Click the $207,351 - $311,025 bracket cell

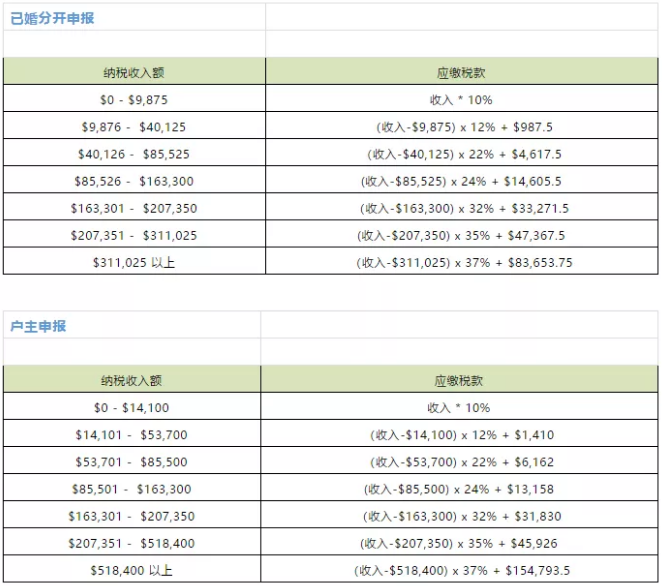(133, 236)
